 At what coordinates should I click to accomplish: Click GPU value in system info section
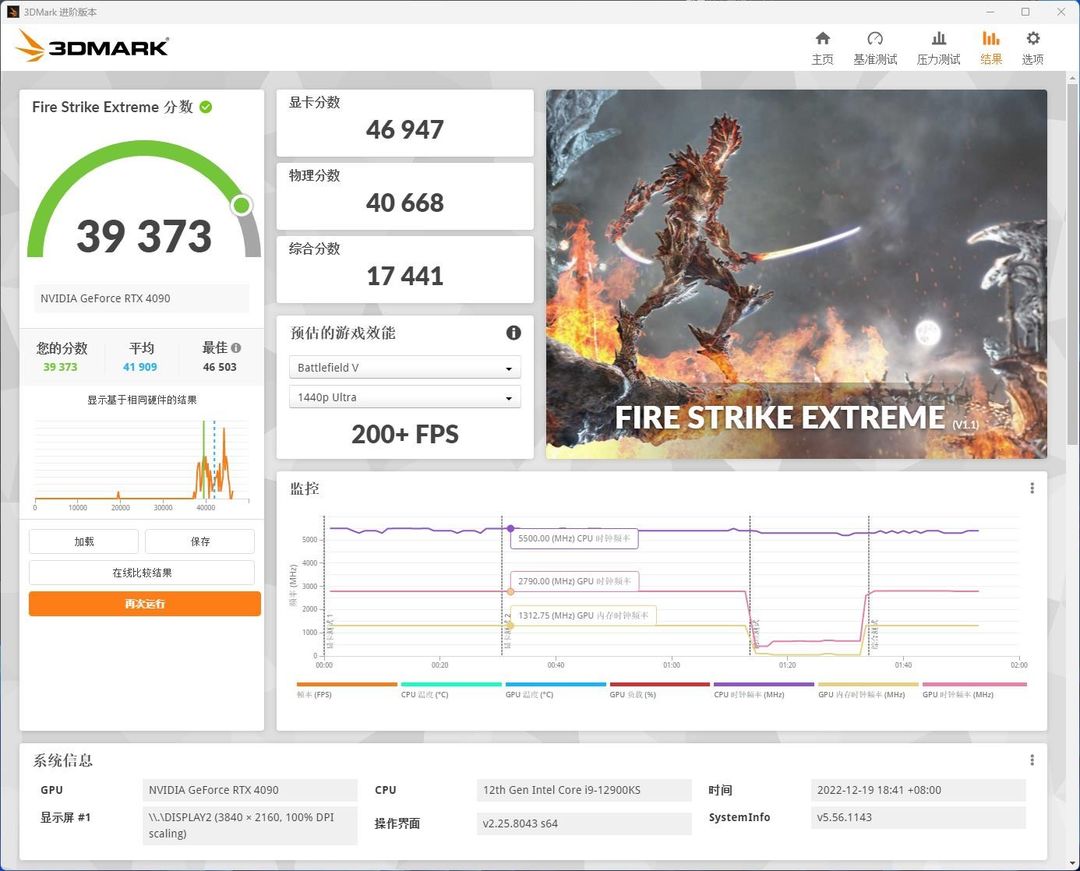pyautogui.click(x=249, y=790)
